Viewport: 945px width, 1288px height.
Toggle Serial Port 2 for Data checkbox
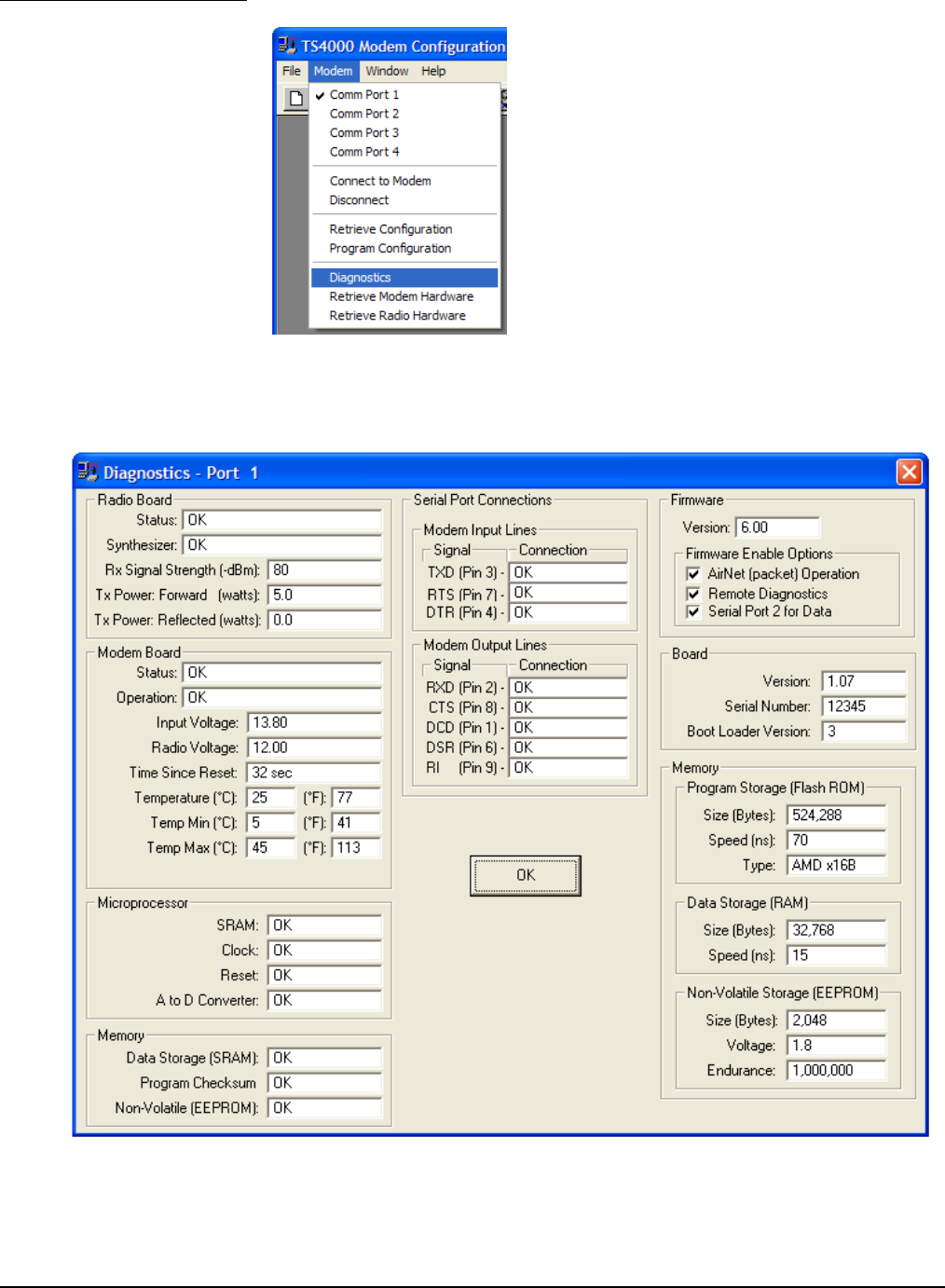(x=693, y=612)
